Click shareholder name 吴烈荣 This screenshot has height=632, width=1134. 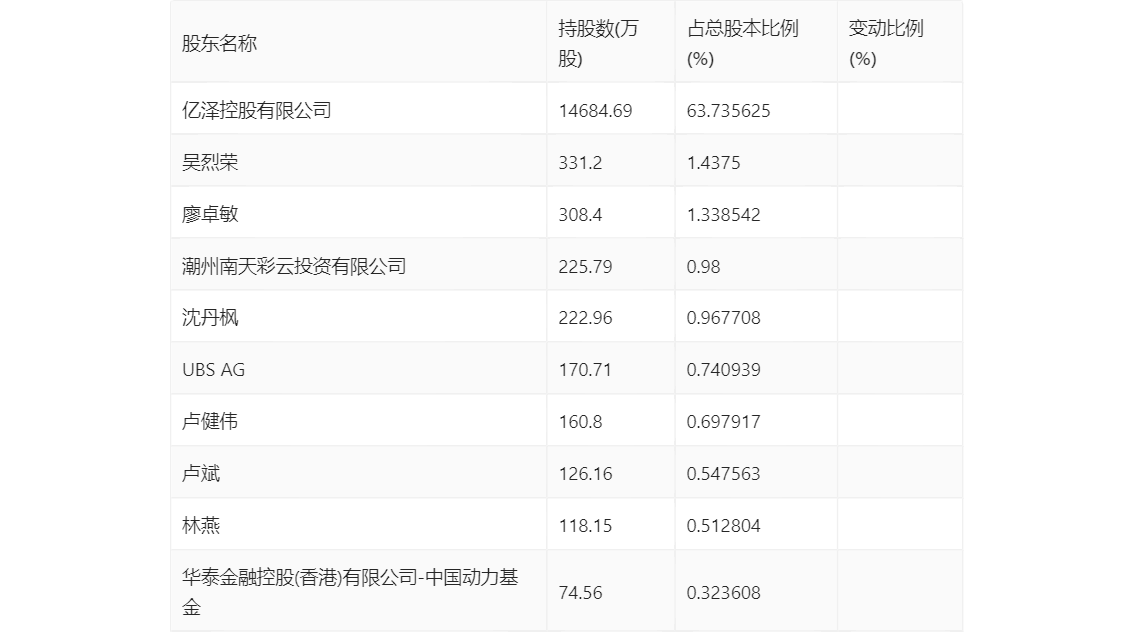click(x=210, y=163)
